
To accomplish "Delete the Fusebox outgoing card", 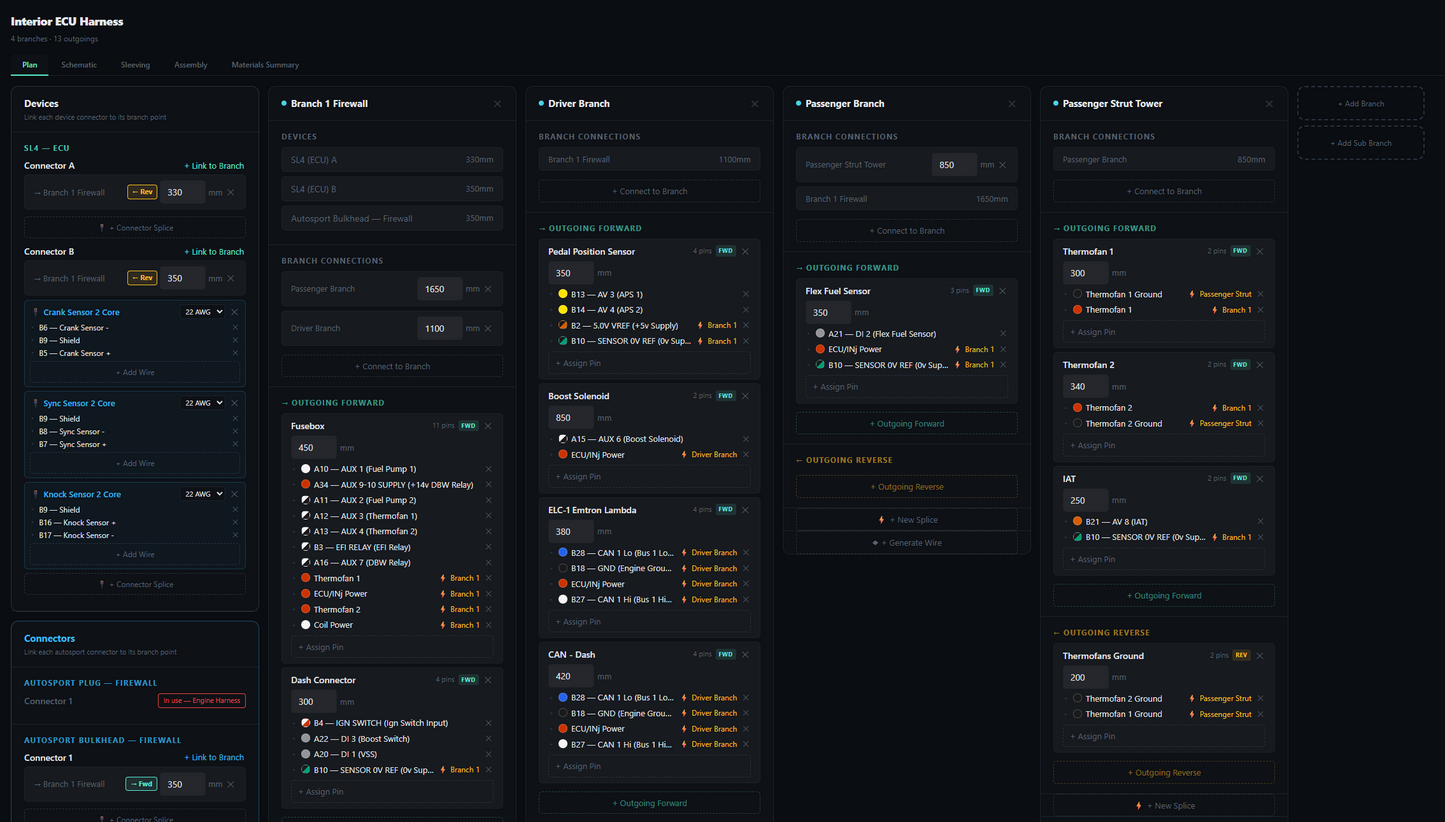I will pyautogui.click(x=488, y=426).
